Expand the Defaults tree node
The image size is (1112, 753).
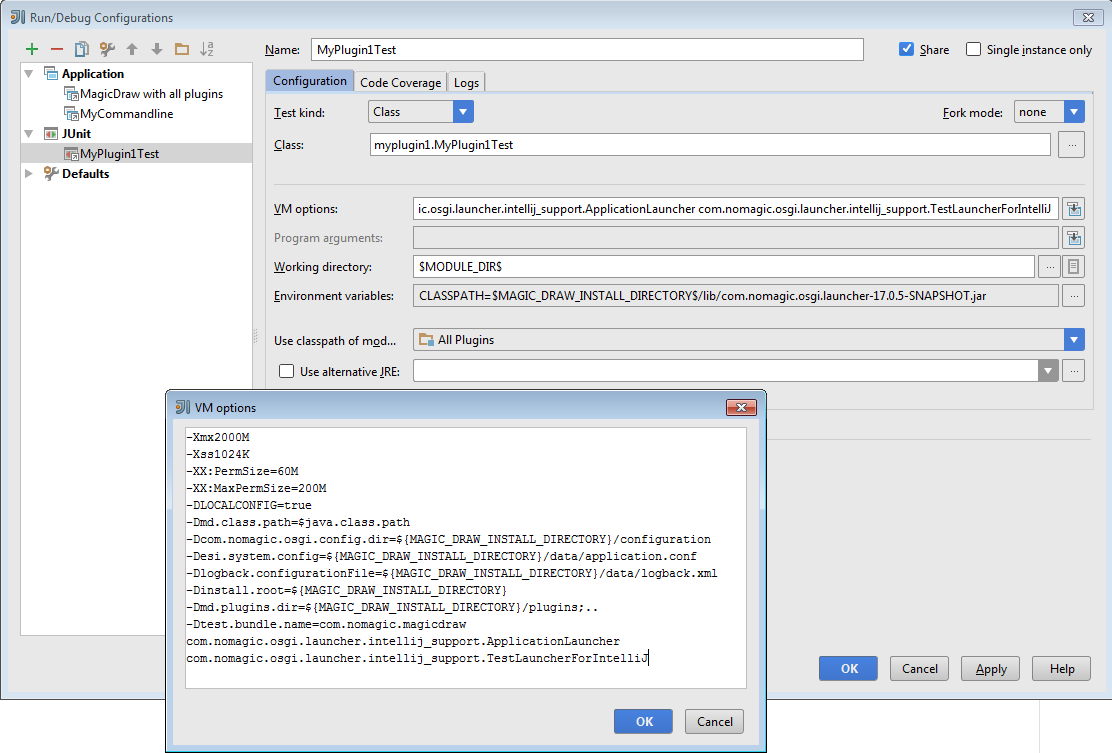(x=29, y=174)
